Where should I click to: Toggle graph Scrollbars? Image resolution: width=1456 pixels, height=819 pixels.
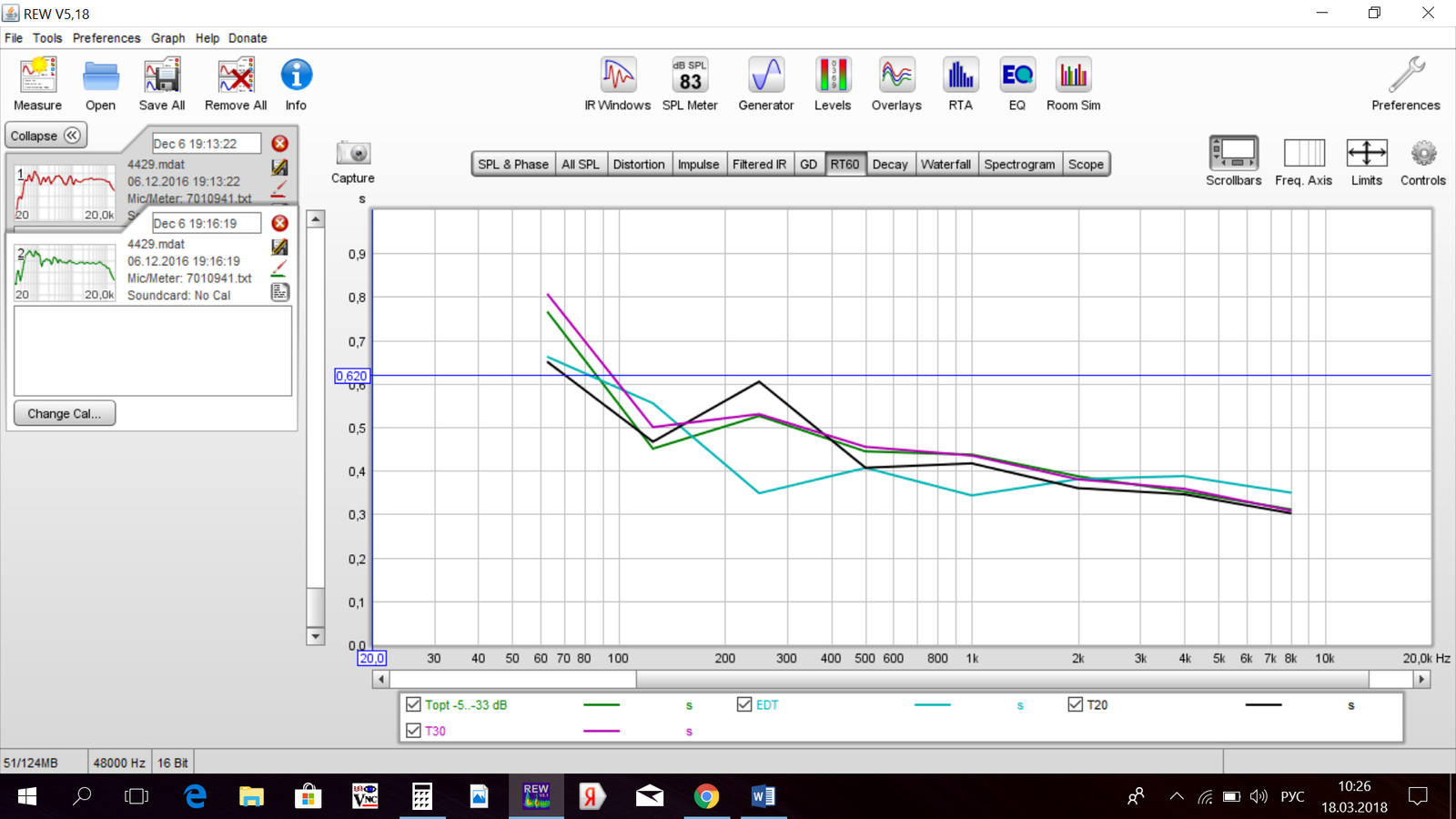pos(1233,161)
